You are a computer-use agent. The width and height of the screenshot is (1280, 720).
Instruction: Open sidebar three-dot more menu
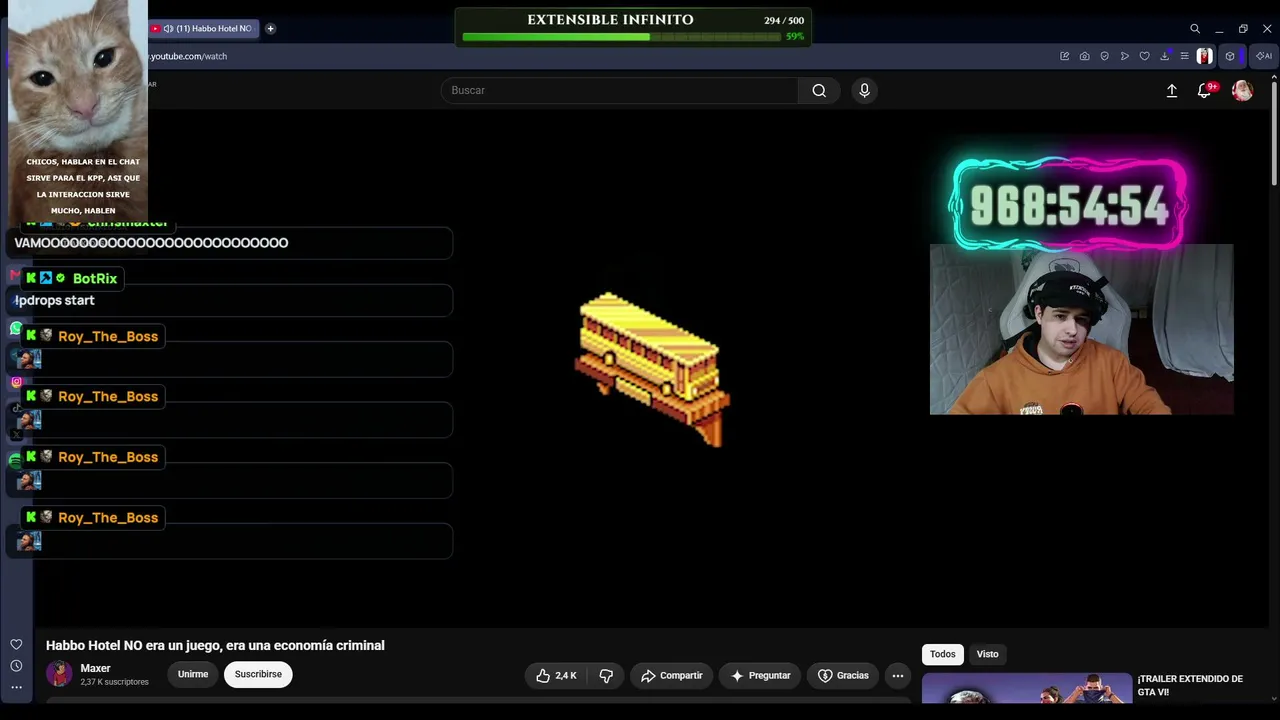tap(16, 687)
